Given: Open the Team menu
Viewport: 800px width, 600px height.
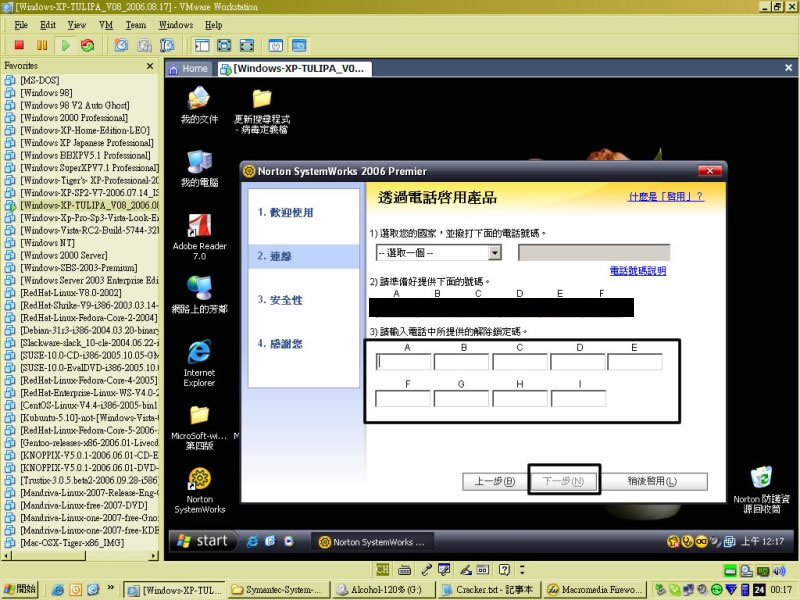Looking at the screenshot, I should pos(136,24).
